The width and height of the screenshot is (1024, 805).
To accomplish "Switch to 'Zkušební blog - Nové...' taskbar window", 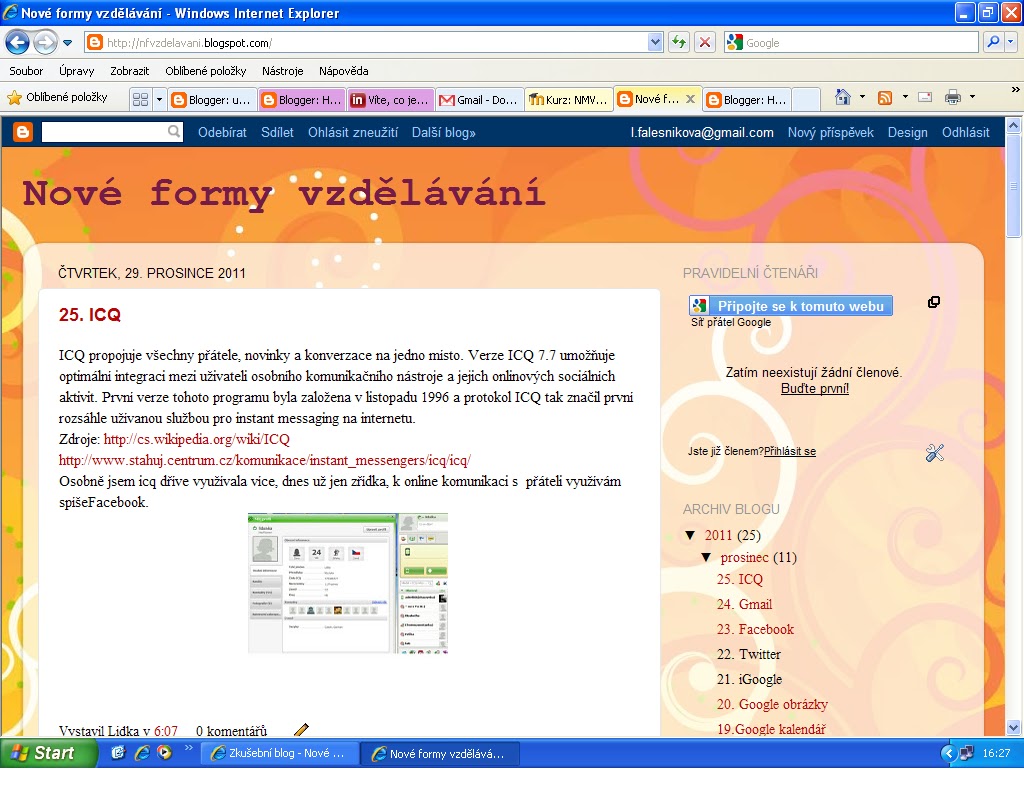I will [x=279, y=753].
